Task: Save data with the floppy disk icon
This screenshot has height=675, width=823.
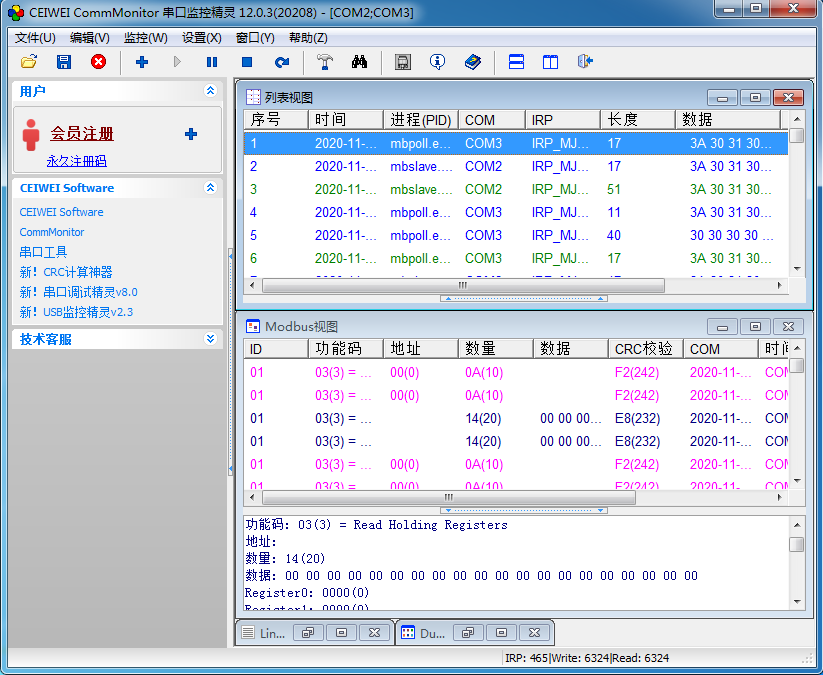Action: coord(64,62)
